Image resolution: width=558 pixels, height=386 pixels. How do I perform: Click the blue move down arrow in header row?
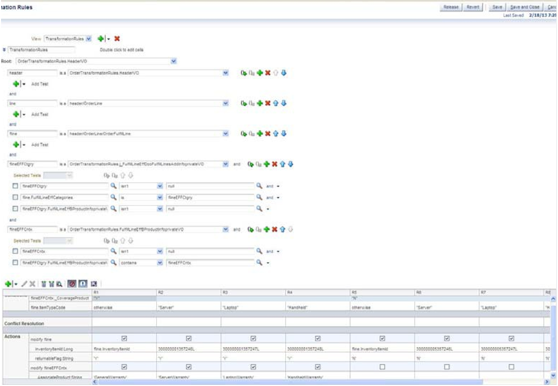[284, 73]
